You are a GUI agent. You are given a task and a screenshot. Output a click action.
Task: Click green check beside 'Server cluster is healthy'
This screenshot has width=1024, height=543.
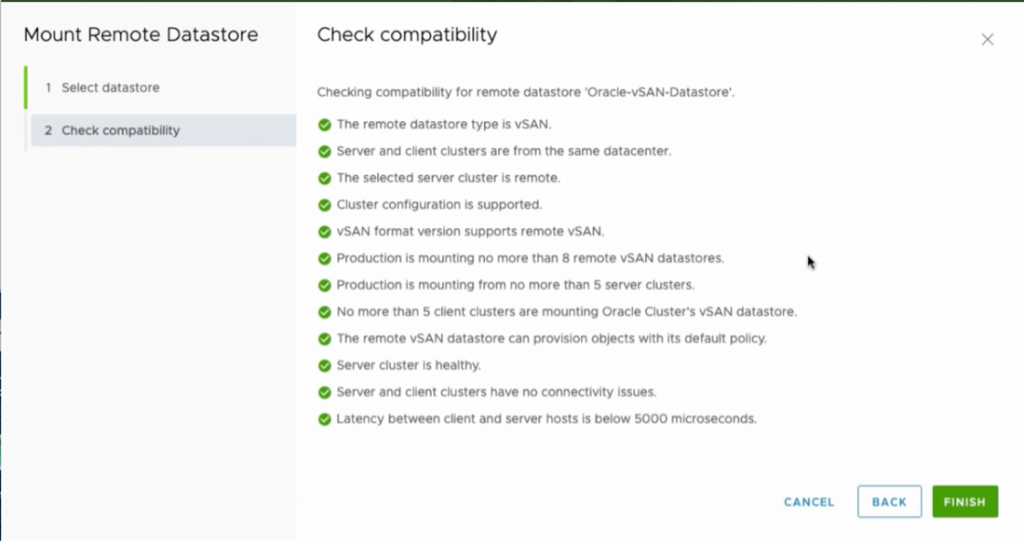pos(324,365)
